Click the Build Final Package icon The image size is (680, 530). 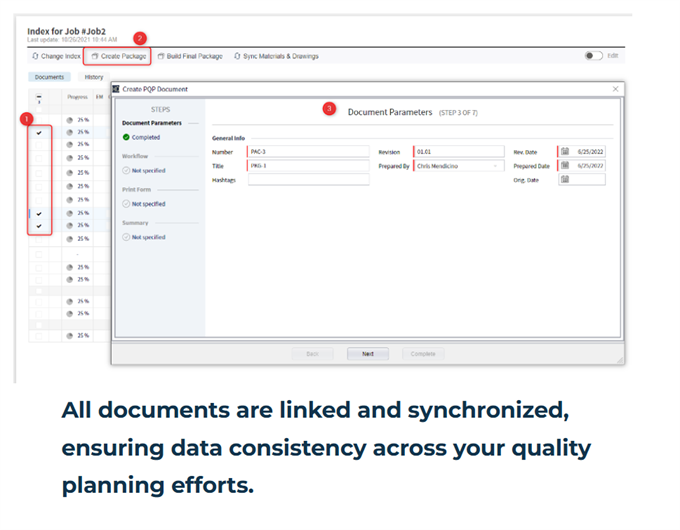161,57
